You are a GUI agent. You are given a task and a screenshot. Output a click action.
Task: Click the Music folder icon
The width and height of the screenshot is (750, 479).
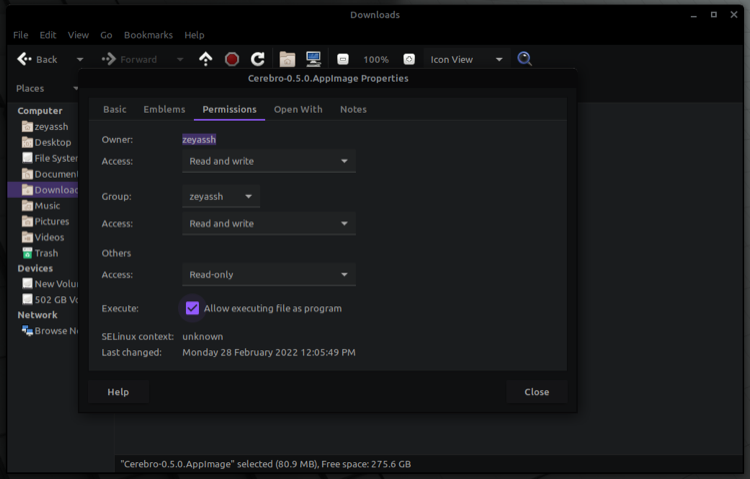[x=27, y=205]
